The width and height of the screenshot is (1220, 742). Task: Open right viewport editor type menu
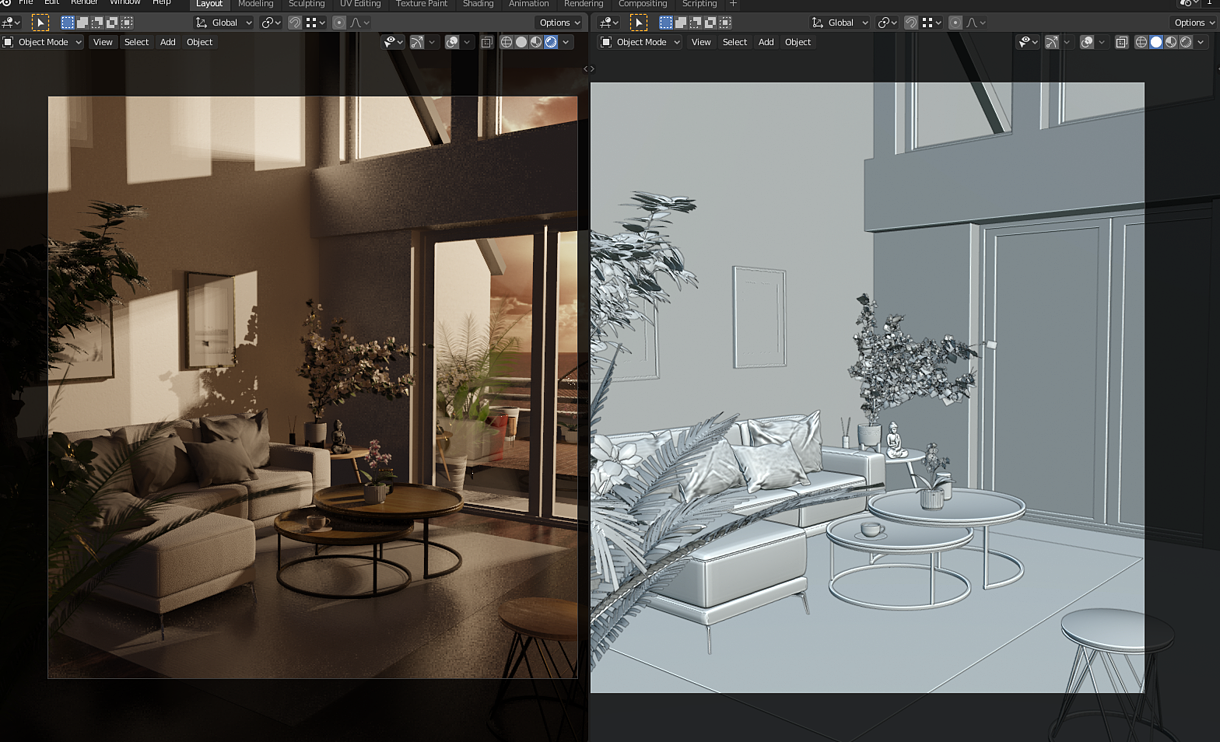tap(609, 22)
